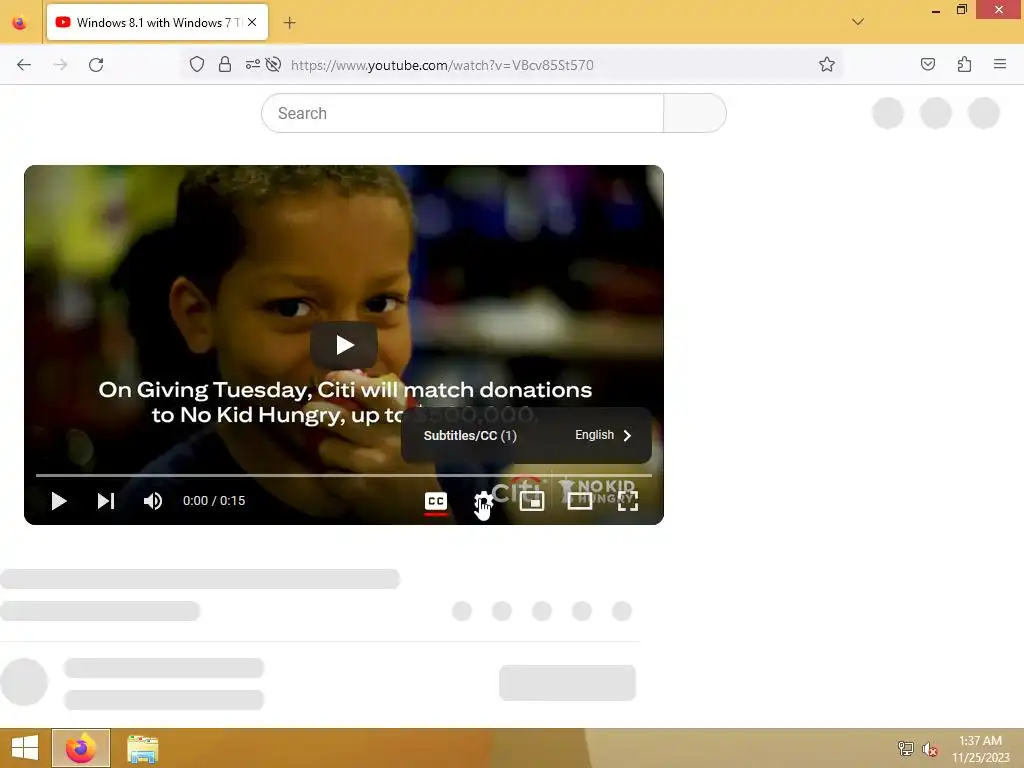
Task: Save page to Pocket
Action: [x=928, y=65]
